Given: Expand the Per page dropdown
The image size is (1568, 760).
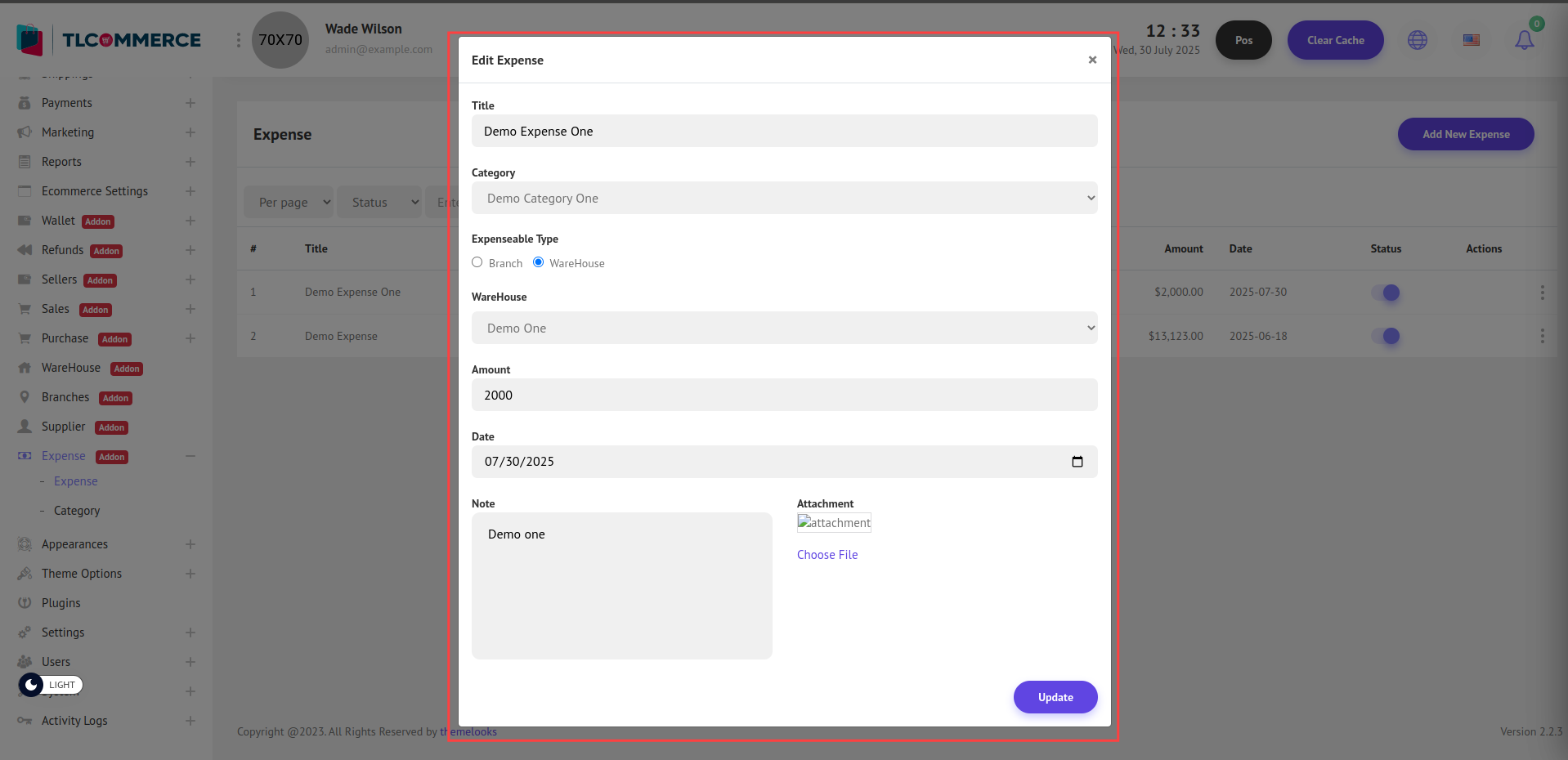Looking at the screenshot, I should coord(289,203).
